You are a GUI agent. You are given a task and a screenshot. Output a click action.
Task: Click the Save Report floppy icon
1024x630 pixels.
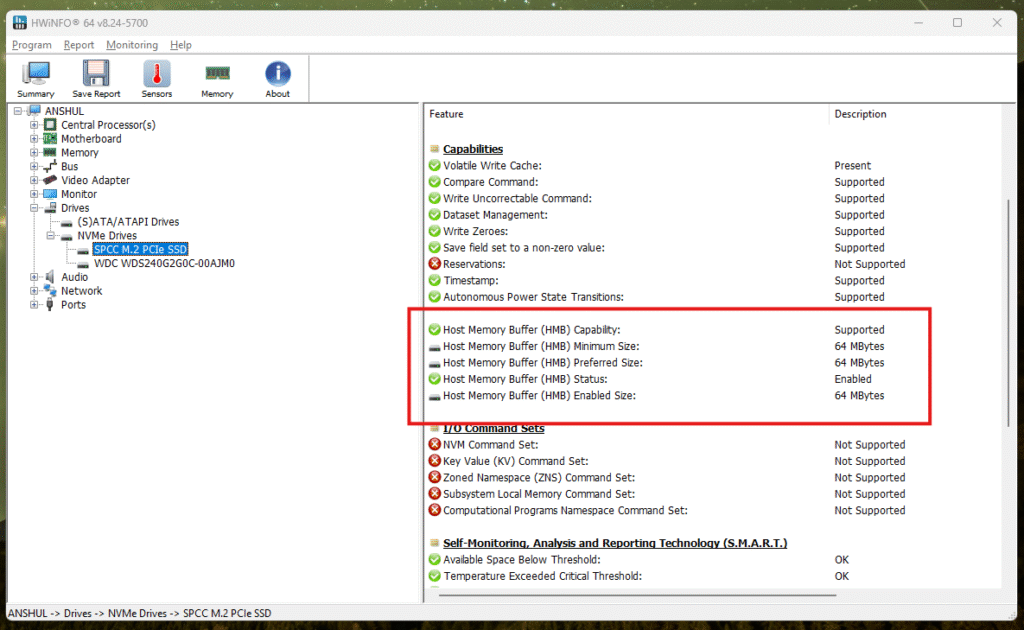pyautogui.click(x=96, y=79)
